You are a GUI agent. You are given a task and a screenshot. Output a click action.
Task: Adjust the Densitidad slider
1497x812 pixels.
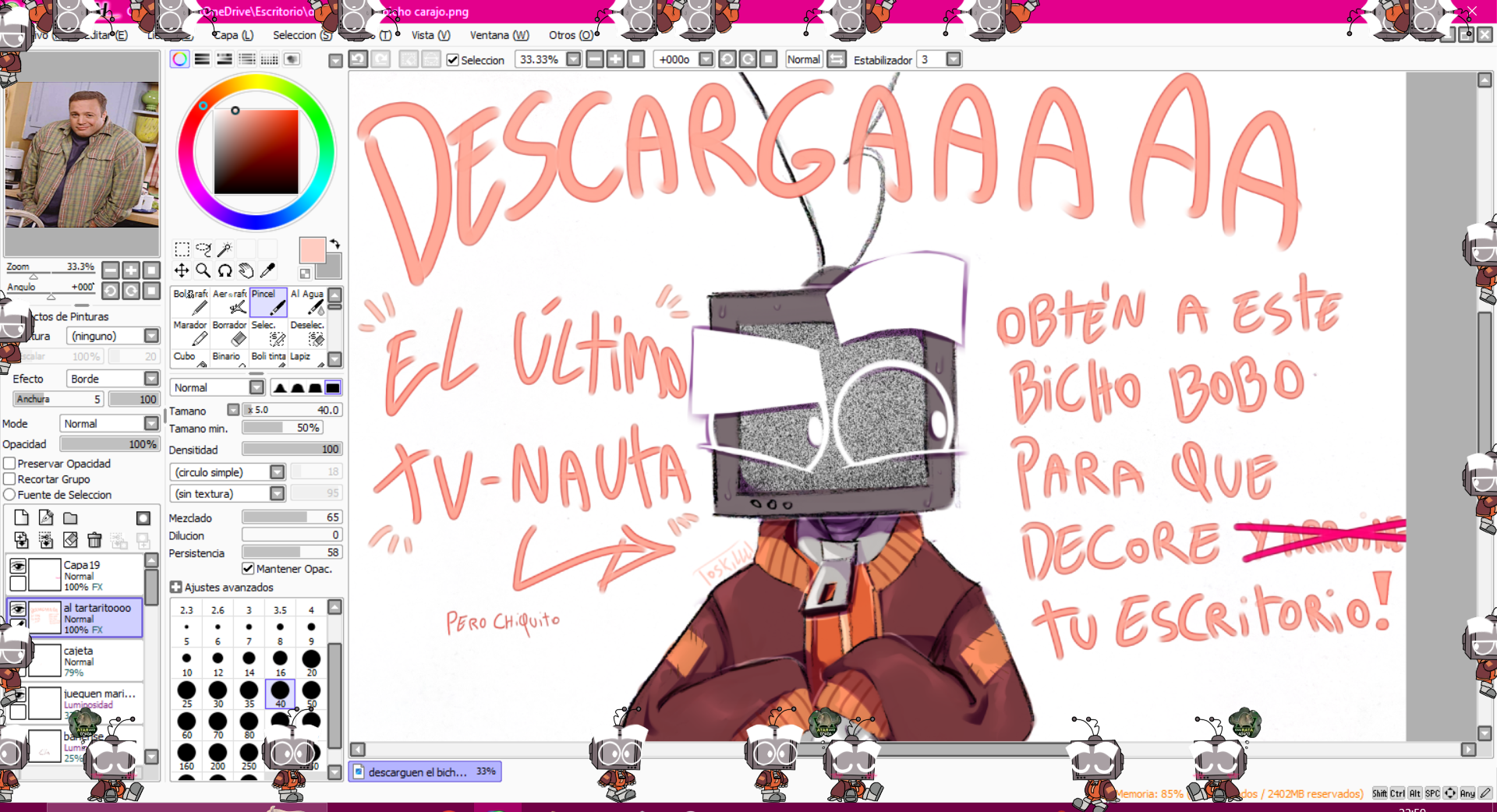click(292, 450)
